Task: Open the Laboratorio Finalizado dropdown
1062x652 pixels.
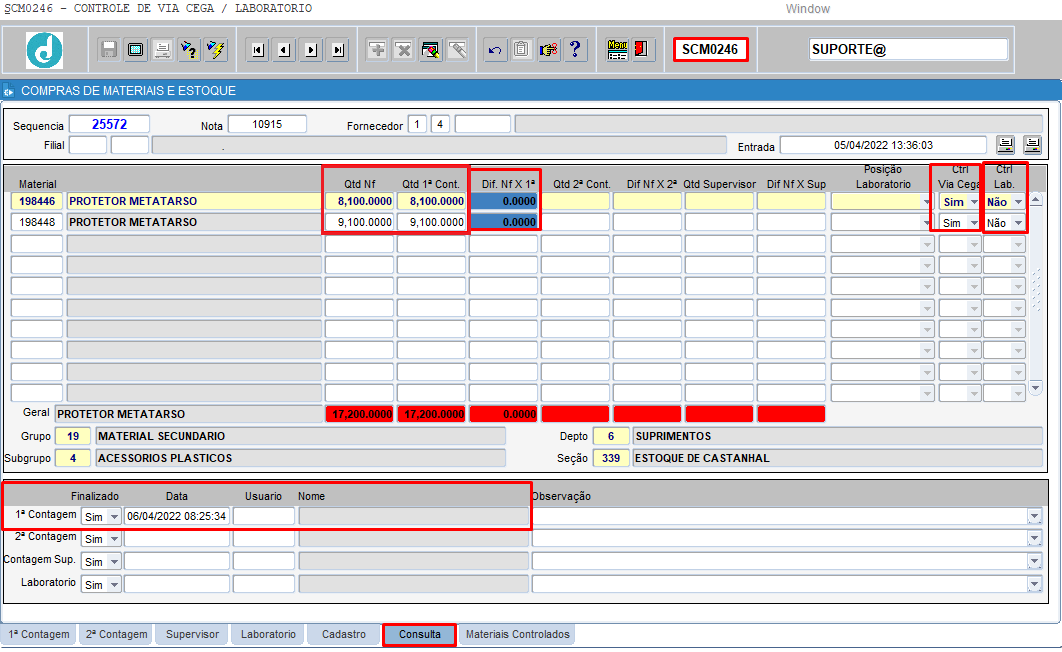Action: 114,585
